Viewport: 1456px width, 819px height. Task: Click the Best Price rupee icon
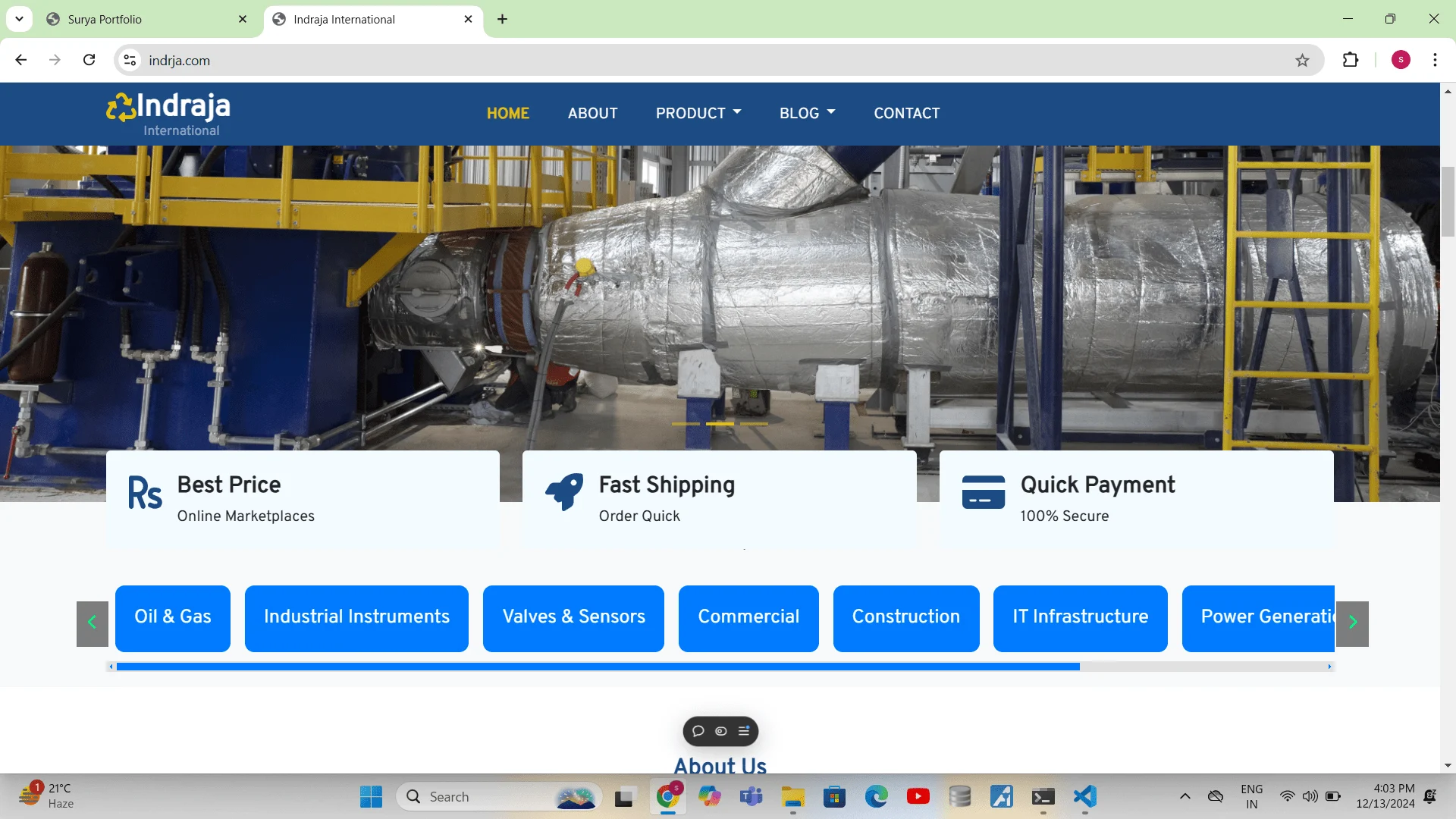144,493
